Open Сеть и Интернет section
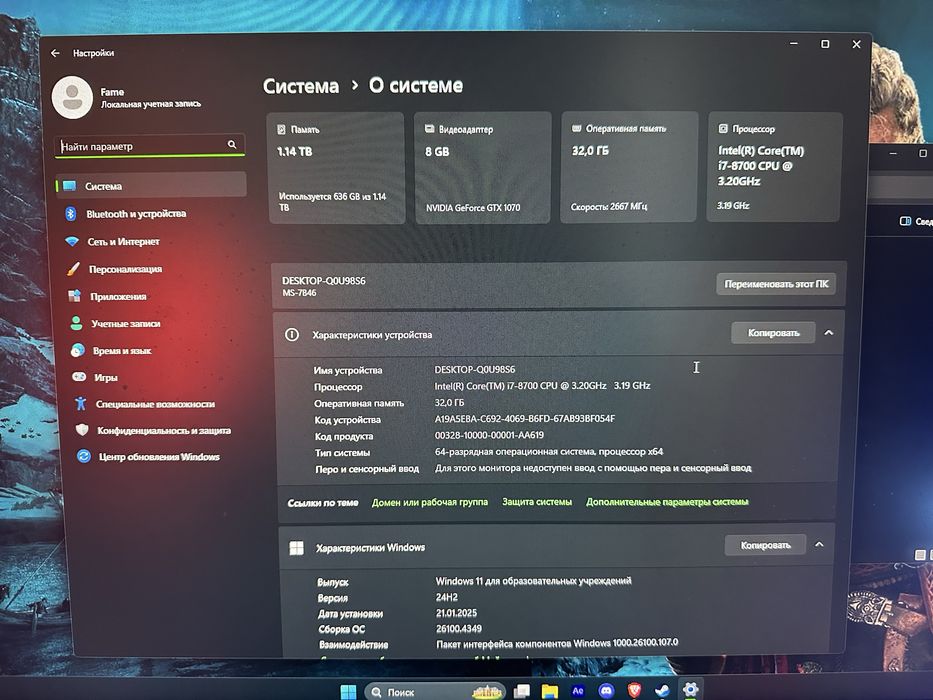This screenshot has height=700, width=933. (123, 242)
